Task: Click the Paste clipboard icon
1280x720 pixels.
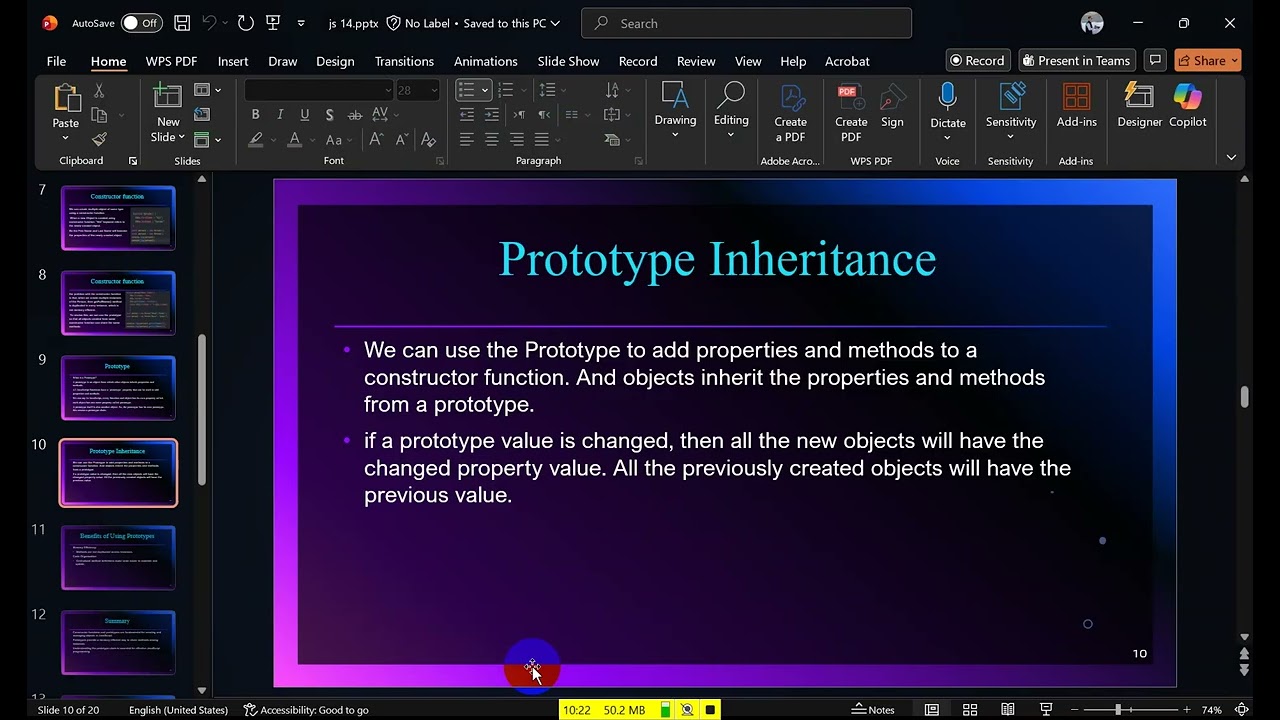Action: coord(66,98)
